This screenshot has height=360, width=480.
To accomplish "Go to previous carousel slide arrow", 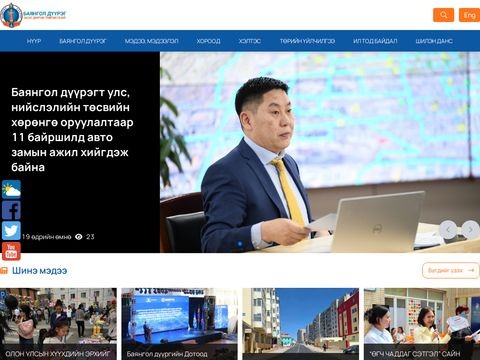I will click(x=448, y=230).
